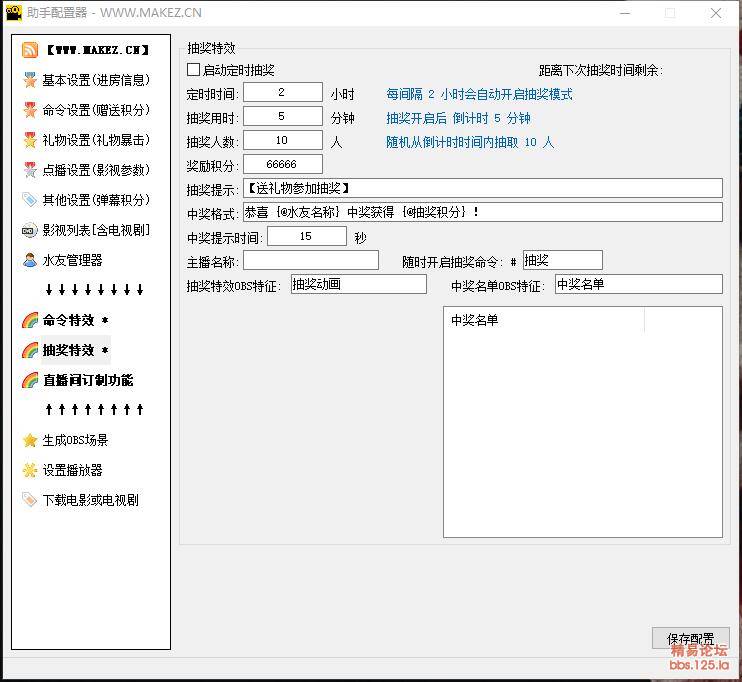
Task: Click the app icon in title bar
Action: [x=13, y=12]
